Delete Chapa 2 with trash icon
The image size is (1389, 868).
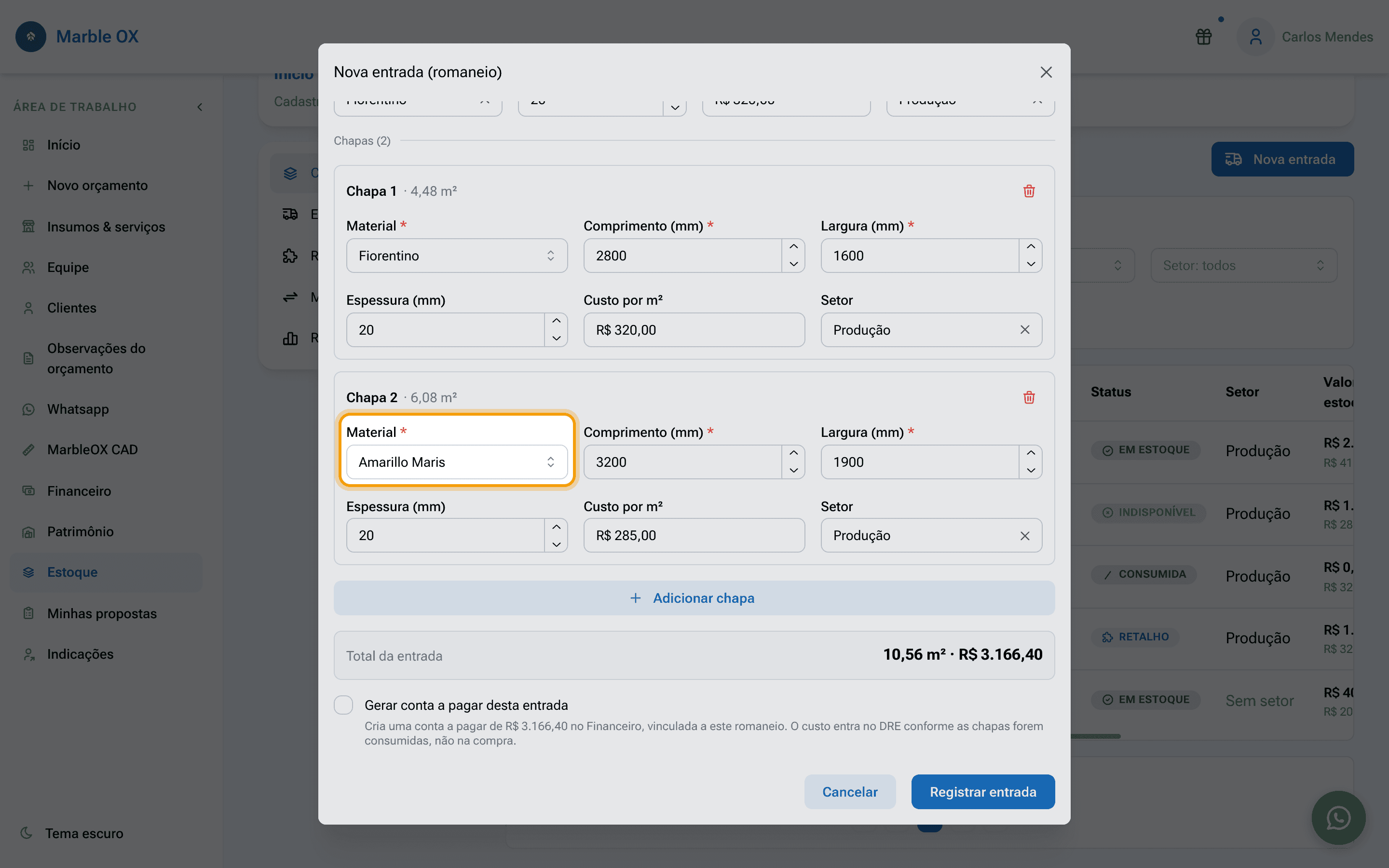1029,397
